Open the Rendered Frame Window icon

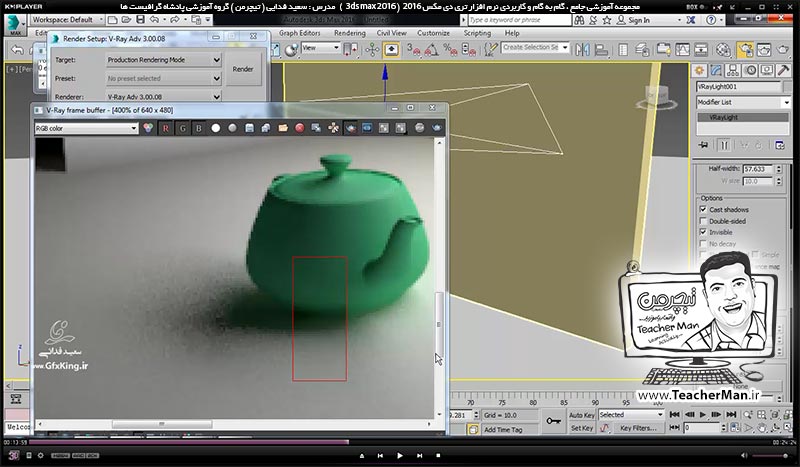coord(764,49)
